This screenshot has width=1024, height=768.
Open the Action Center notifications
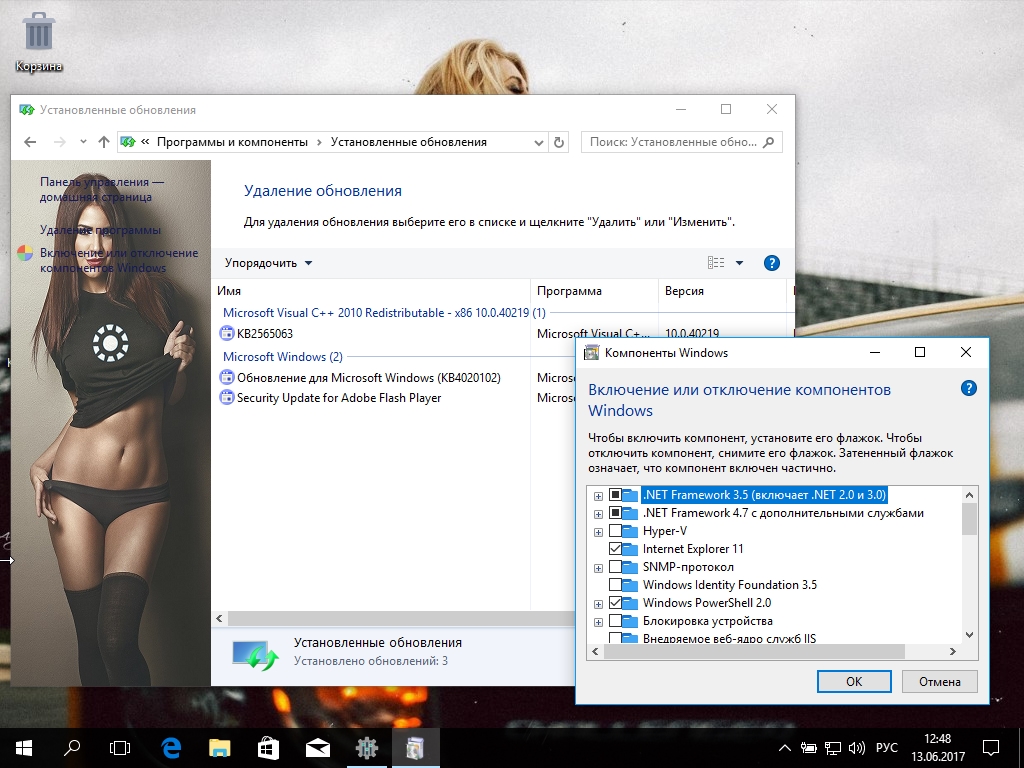click(x=991, y=748)
